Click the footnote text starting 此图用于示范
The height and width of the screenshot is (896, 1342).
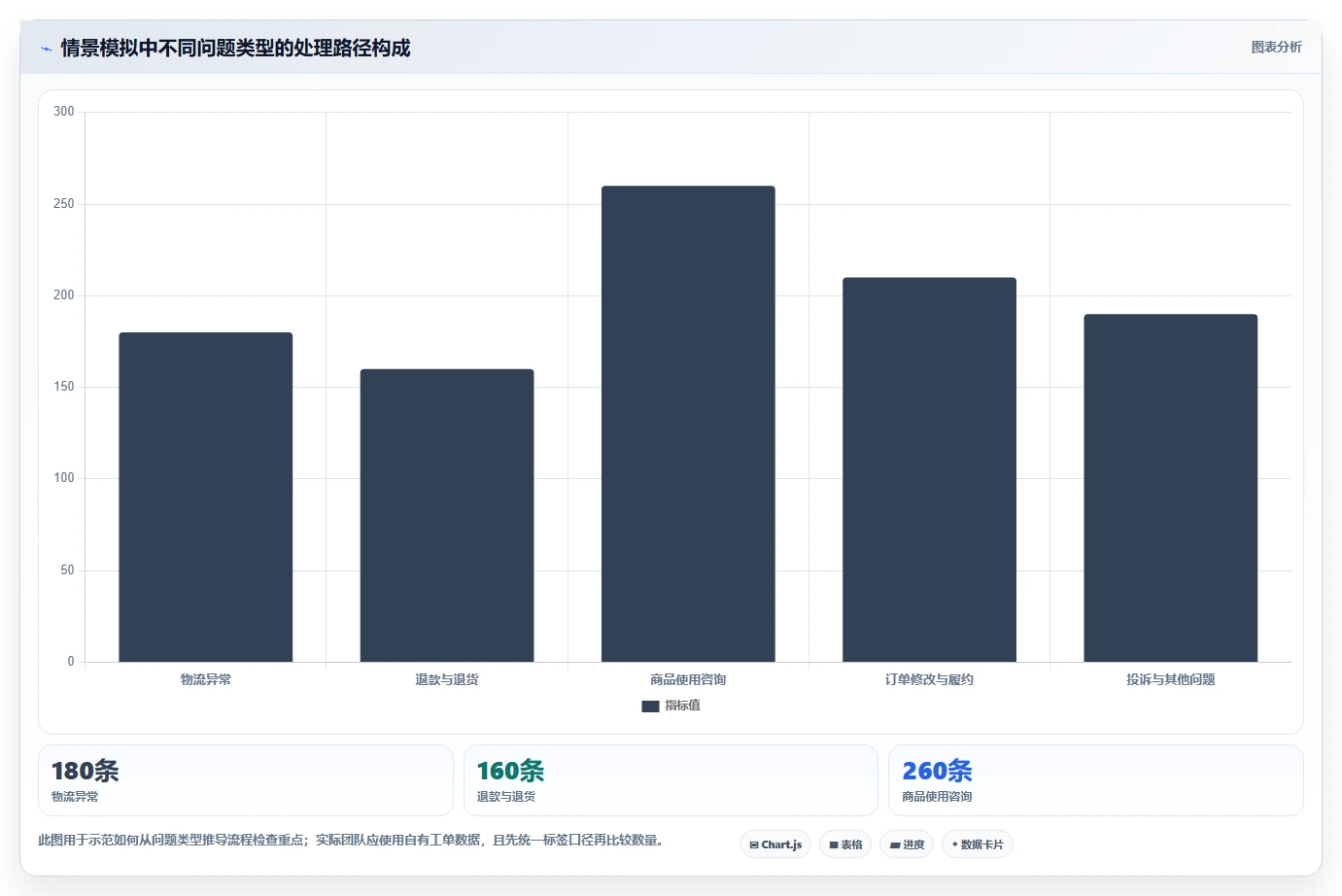point(352,840)
